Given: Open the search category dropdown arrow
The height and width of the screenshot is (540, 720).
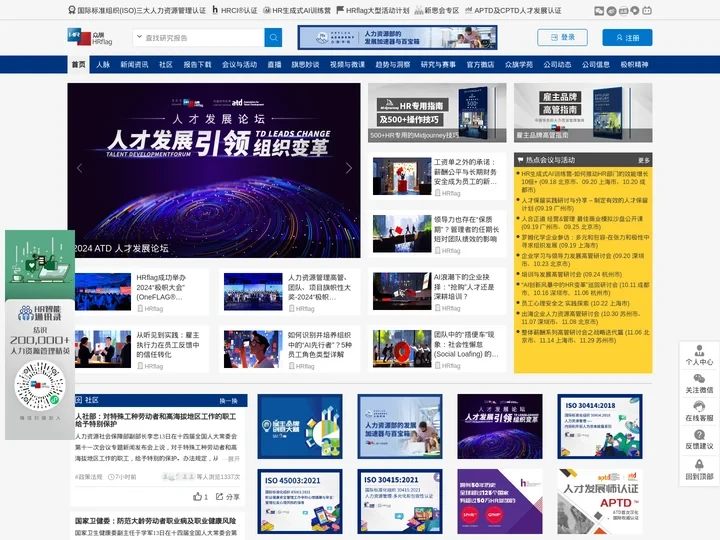Looking at the screenshot, I should [x=139, y=37].
